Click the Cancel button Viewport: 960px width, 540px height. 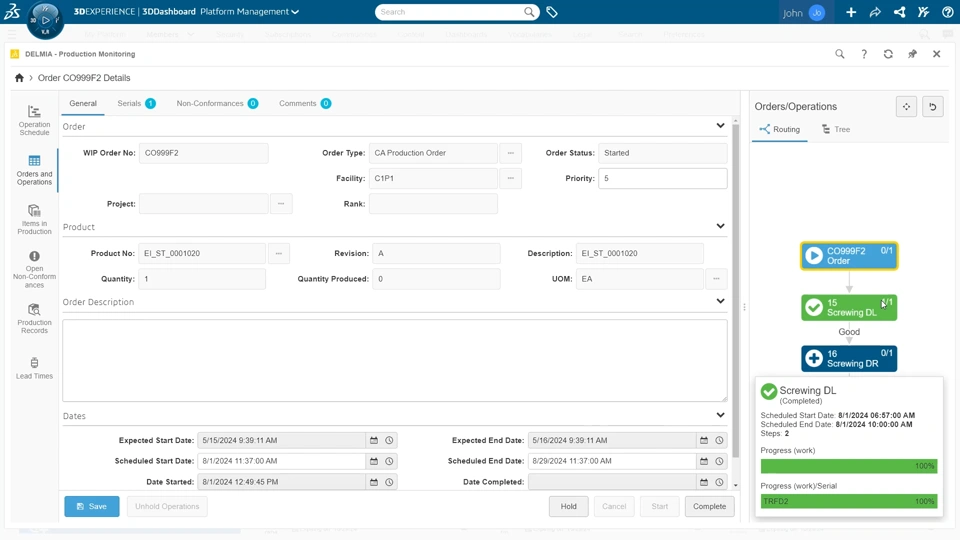(614, 506)
